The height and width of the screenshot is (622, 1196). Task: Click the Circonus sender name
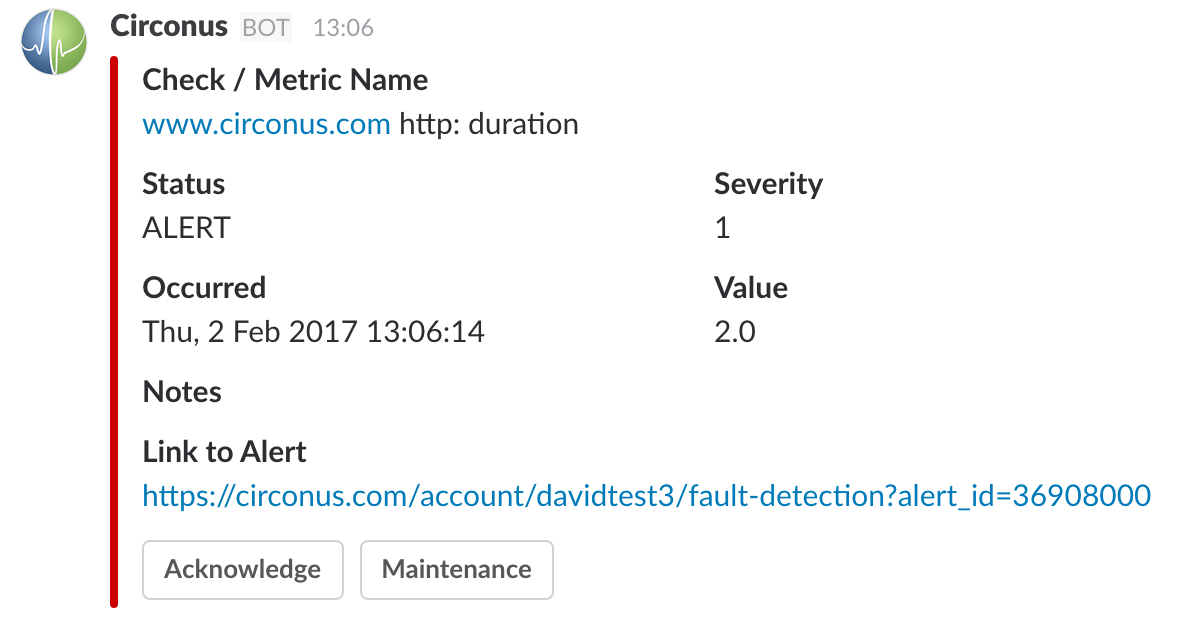169,26
